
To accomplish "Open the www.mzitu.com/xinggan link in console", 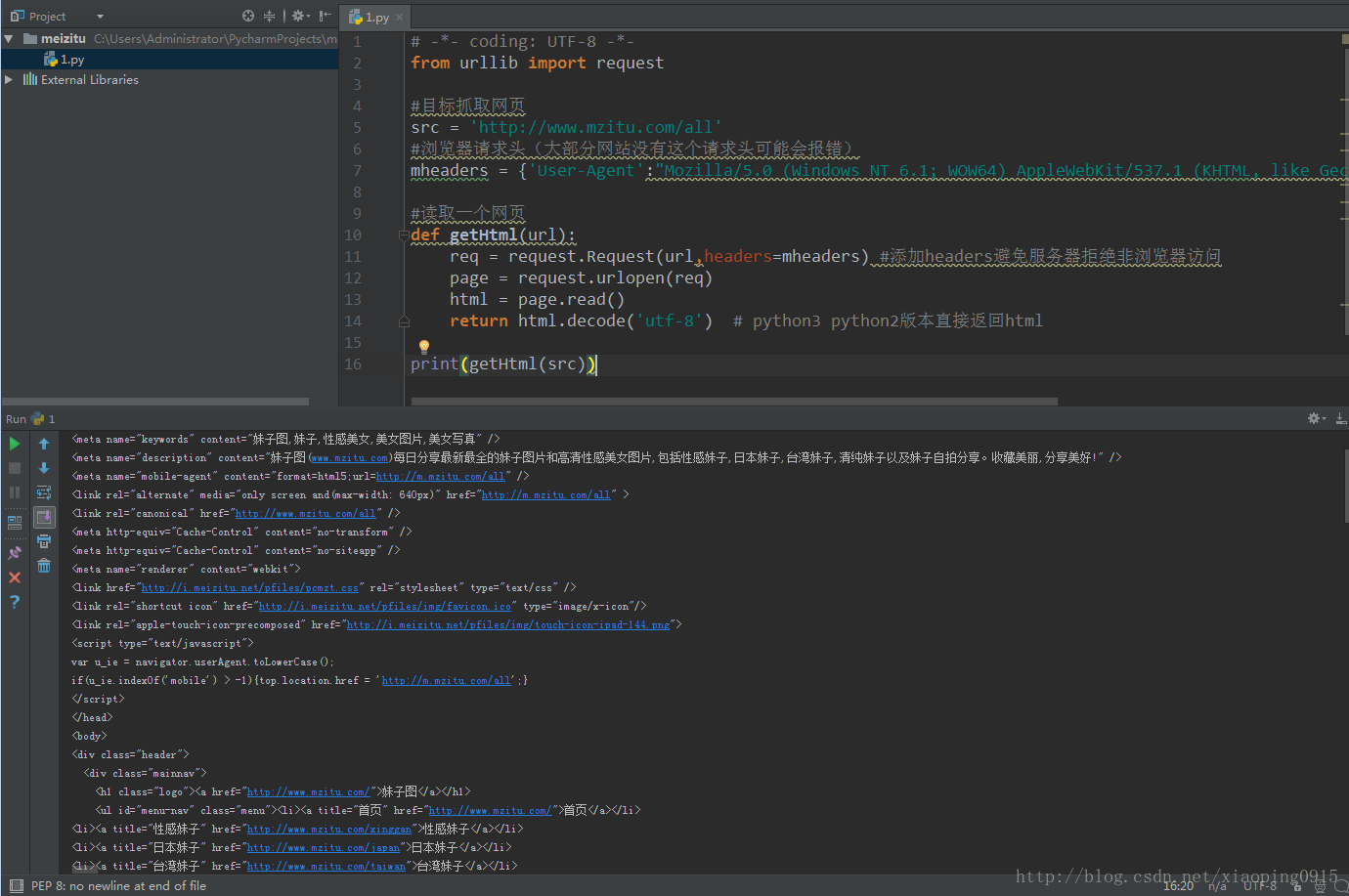I will 329,829.
